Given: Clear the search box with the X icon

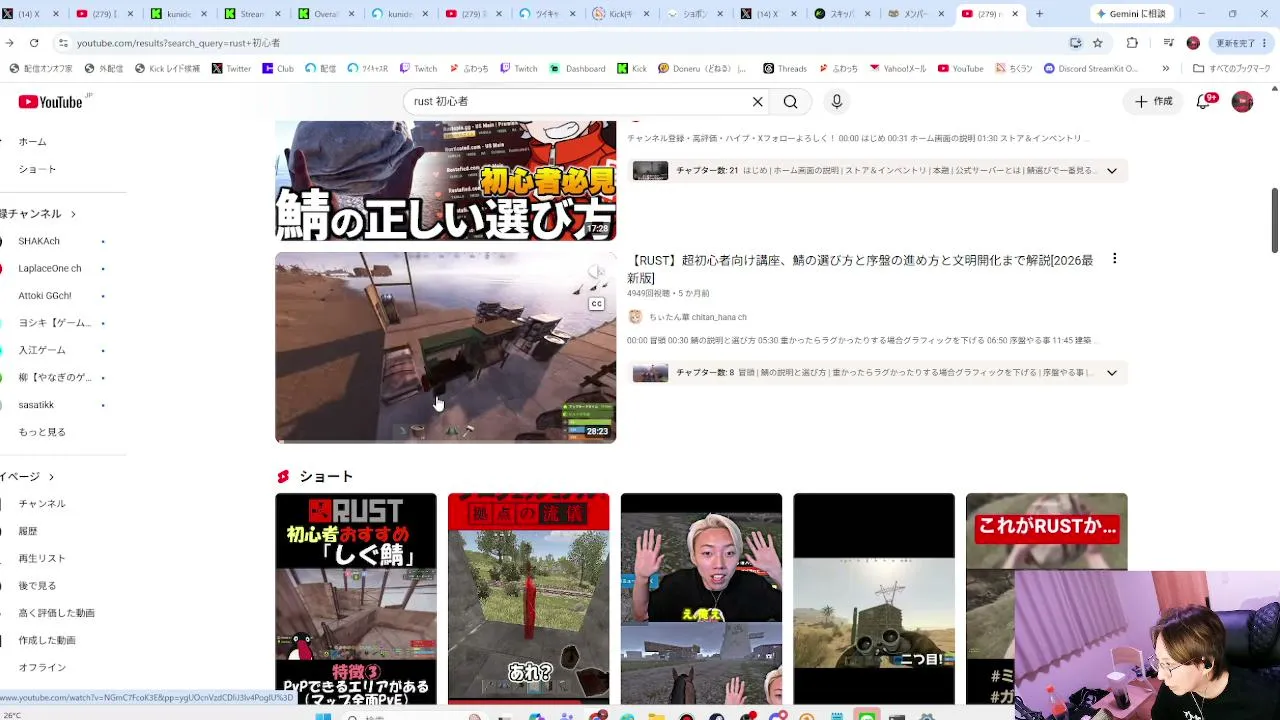Looking at the screenshot, I should pos(757,101).
